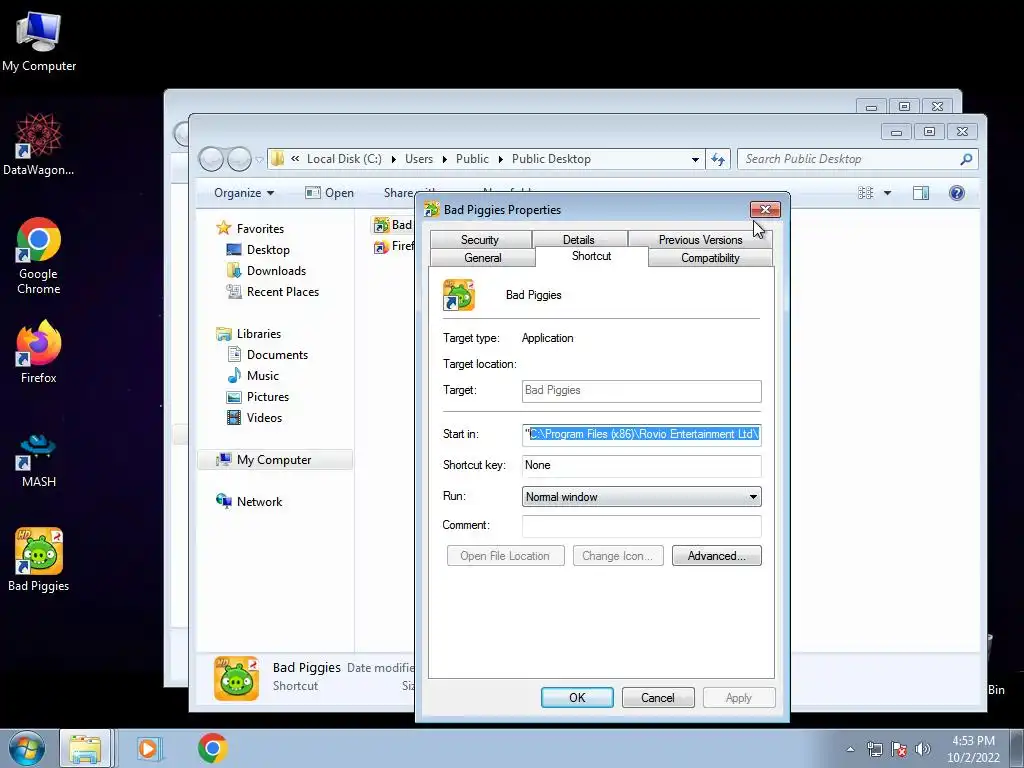1024x768 pixels.
Task: Confirm properties with OK button
Action: pyautogui.click(x=577, y=697)
